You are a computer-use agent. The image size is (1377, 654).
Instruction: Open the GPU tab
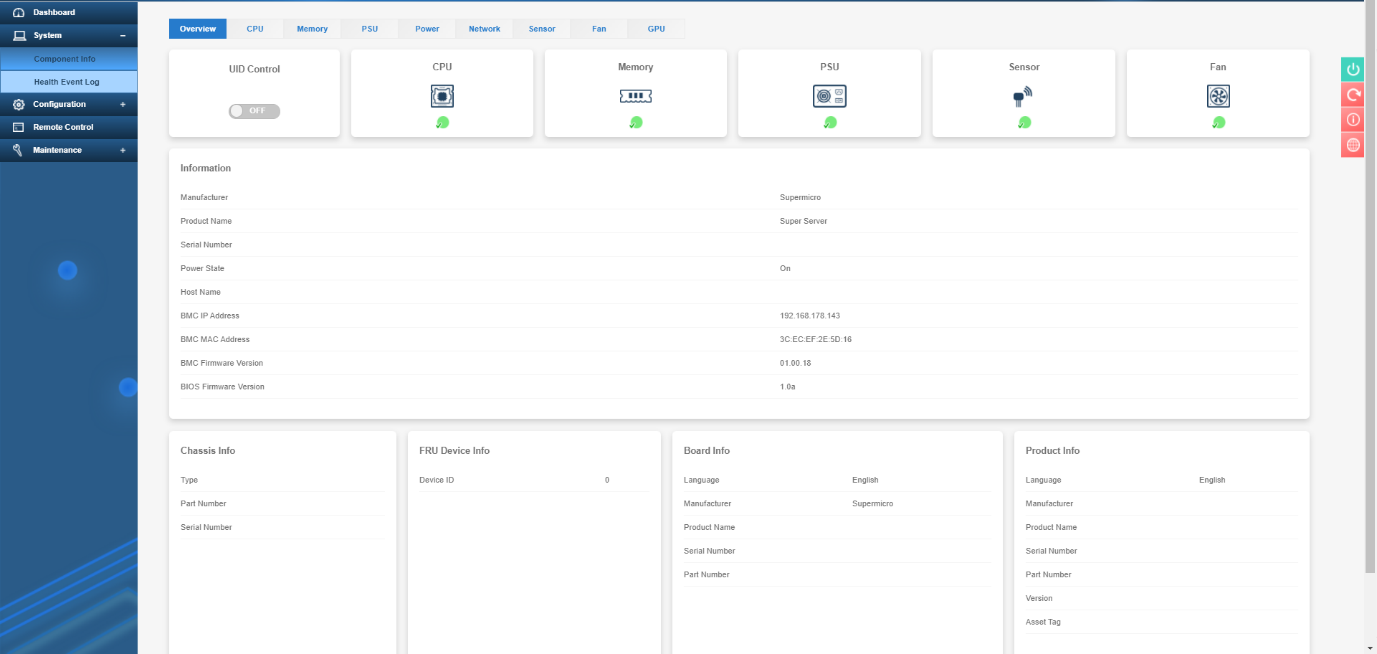click(656, 29)
